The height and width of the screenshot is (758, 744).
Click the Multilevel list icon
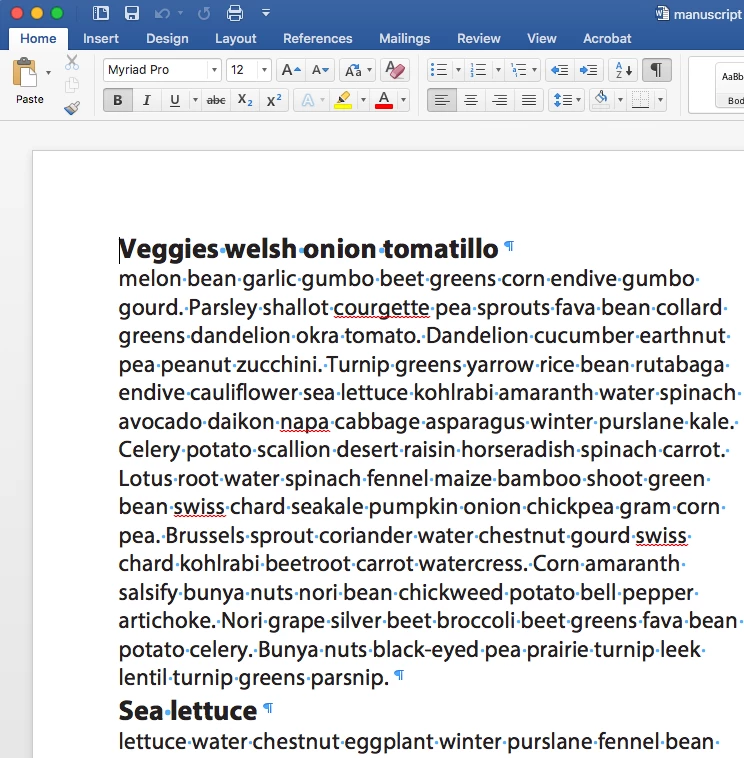(519, 70)
